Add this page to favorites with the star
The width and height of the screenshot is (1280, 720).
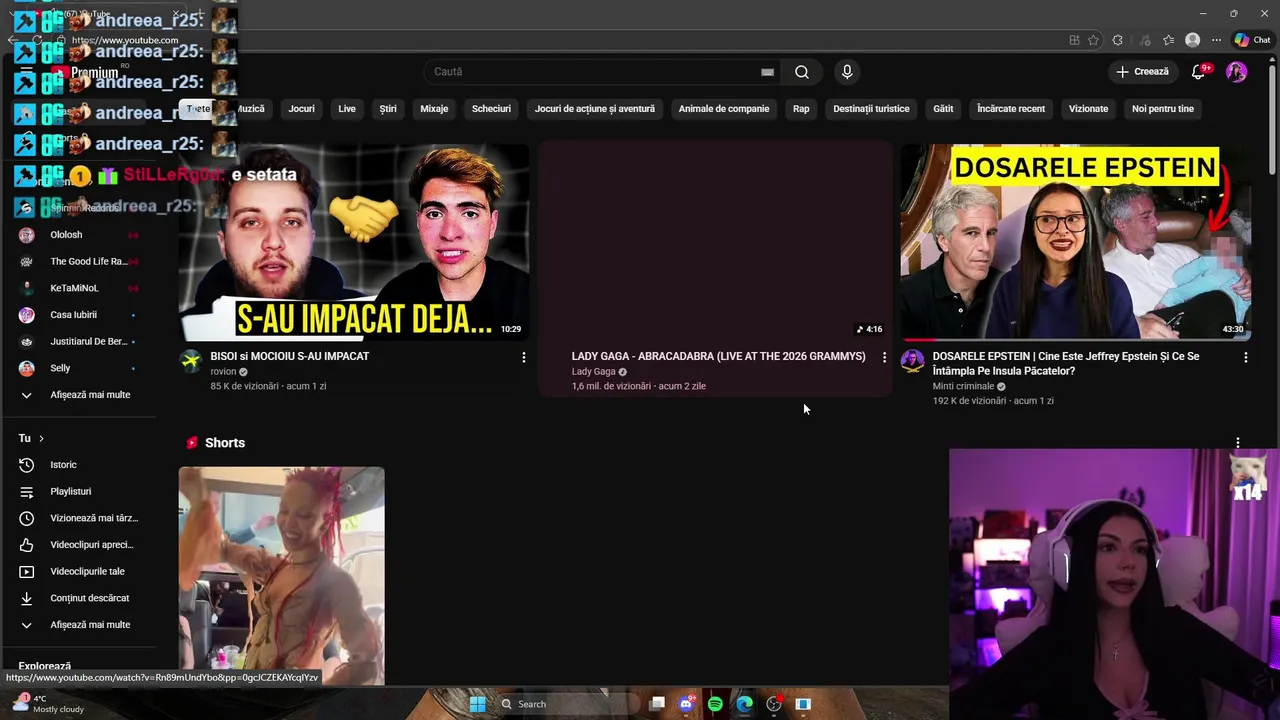(x=1093, y=40)
